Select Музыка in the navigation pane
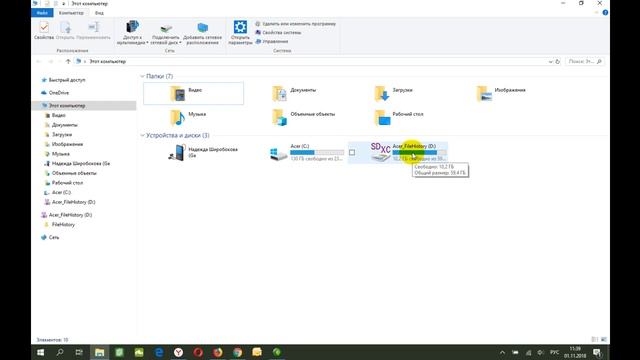Screen dimensions: 640x360 pyautogui.click(x=60, y=154)
